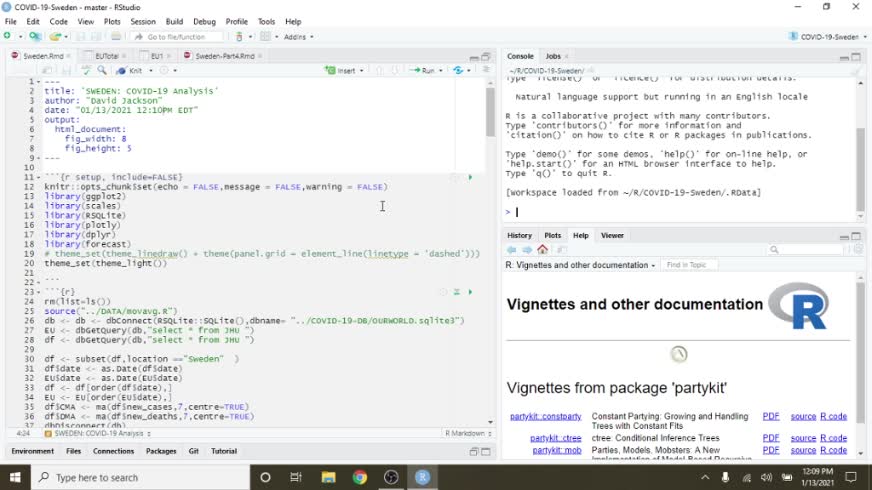Click the Help home icon
The height and width of the screenshot is (490, 872).
coord(542,250)
